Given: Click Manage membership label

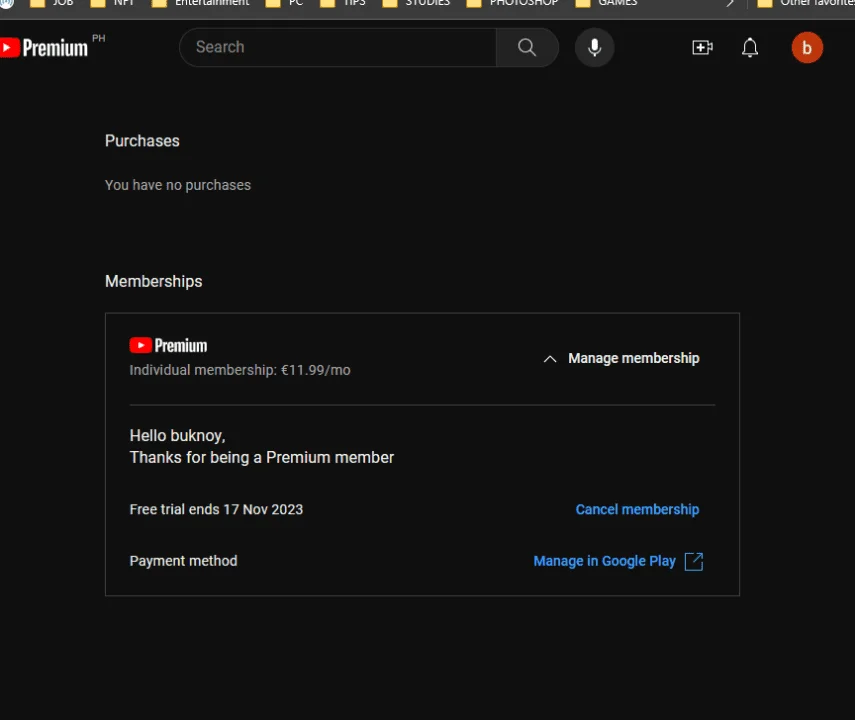Looking at the screenshot, I should coord(634,358).
